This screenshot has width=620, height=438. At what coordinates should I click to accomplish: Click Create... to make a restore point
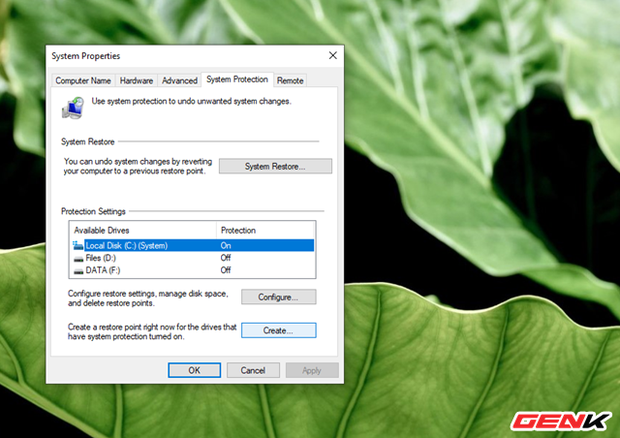pos(278,329)
